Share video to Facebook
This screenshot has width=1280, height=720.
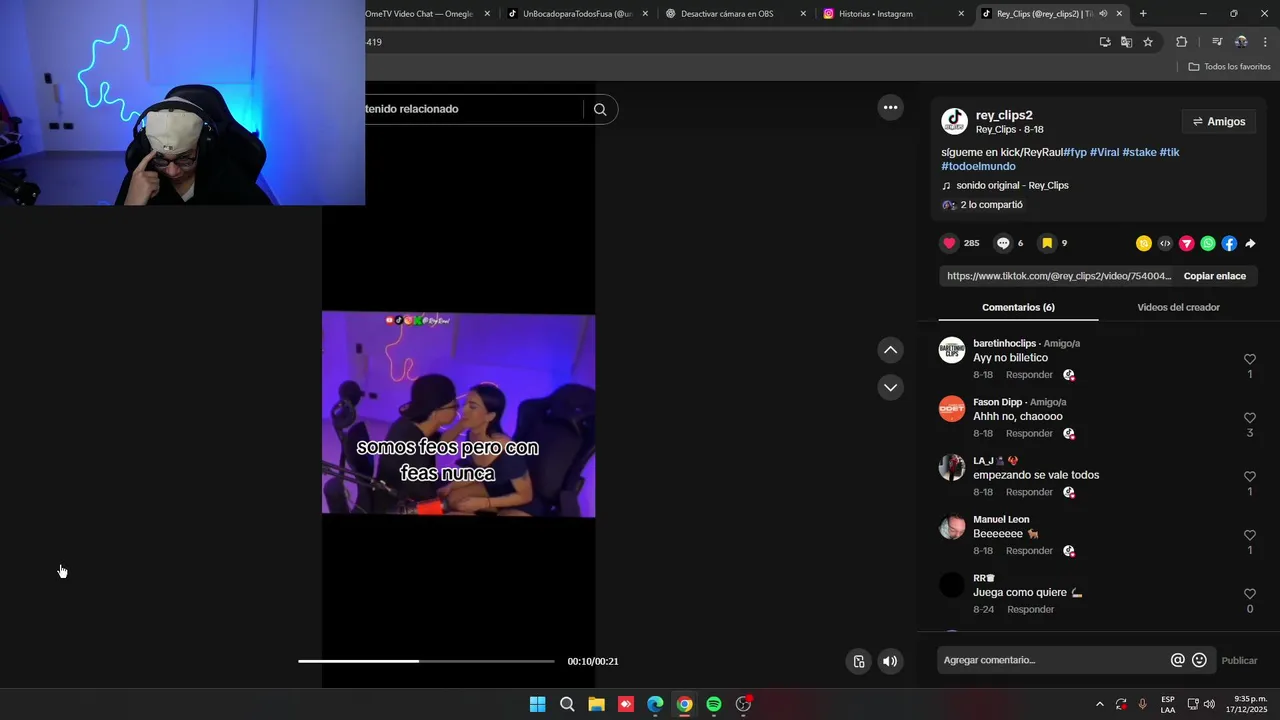1229,243
